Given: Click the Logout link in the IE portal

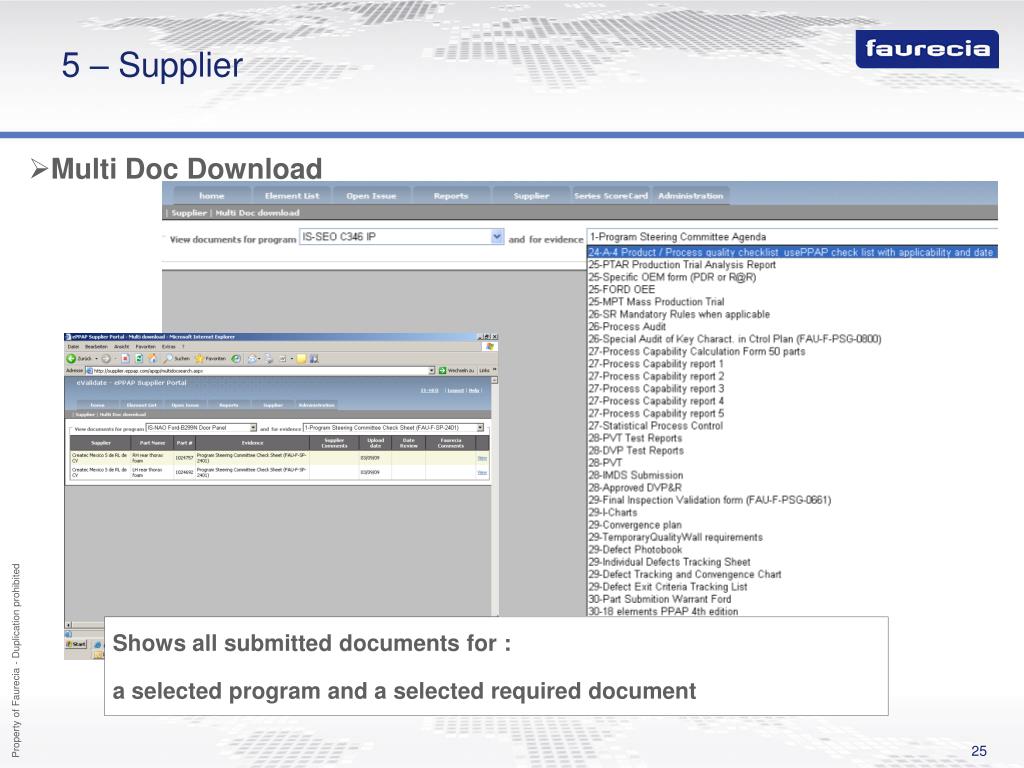Looking at the screenshot, I should (x=456, y=391).
